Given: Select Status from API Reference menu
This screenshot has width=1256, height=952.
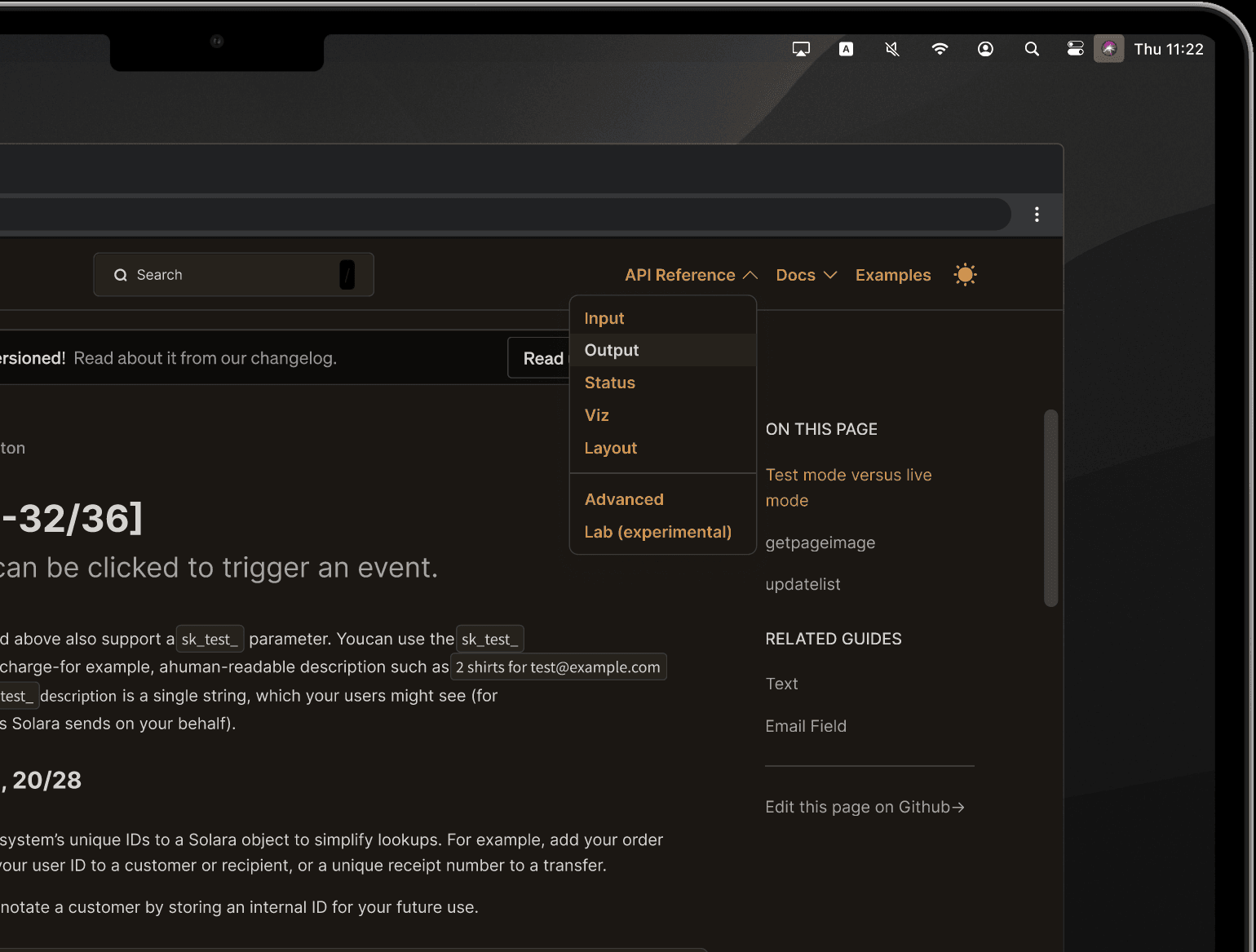Looking at the screenshot, I should [663, 383].
